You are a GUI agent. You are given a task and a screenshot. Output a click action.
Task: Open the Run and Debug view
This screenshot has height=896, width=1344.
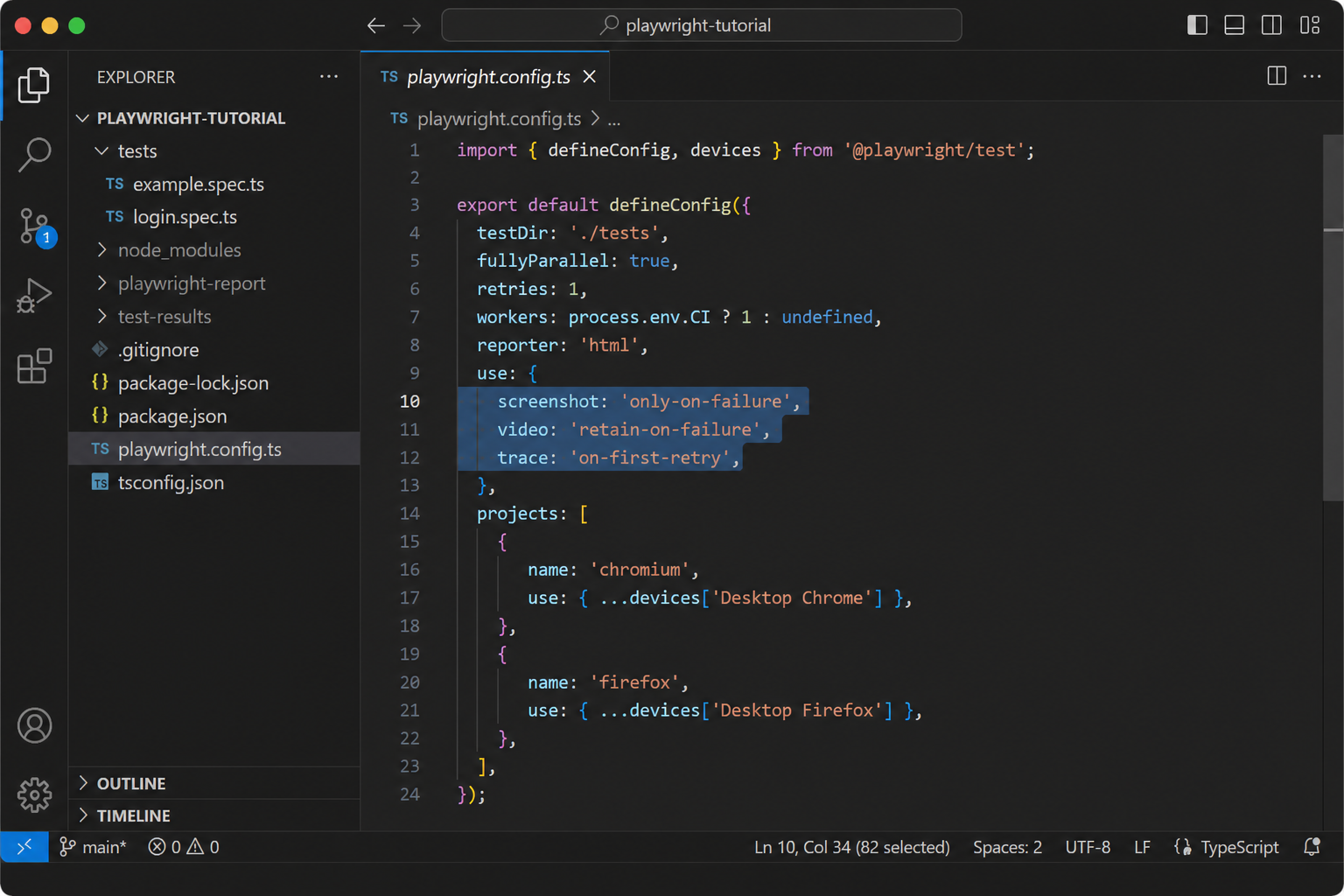pyautogui.click(x=34, y=296)
